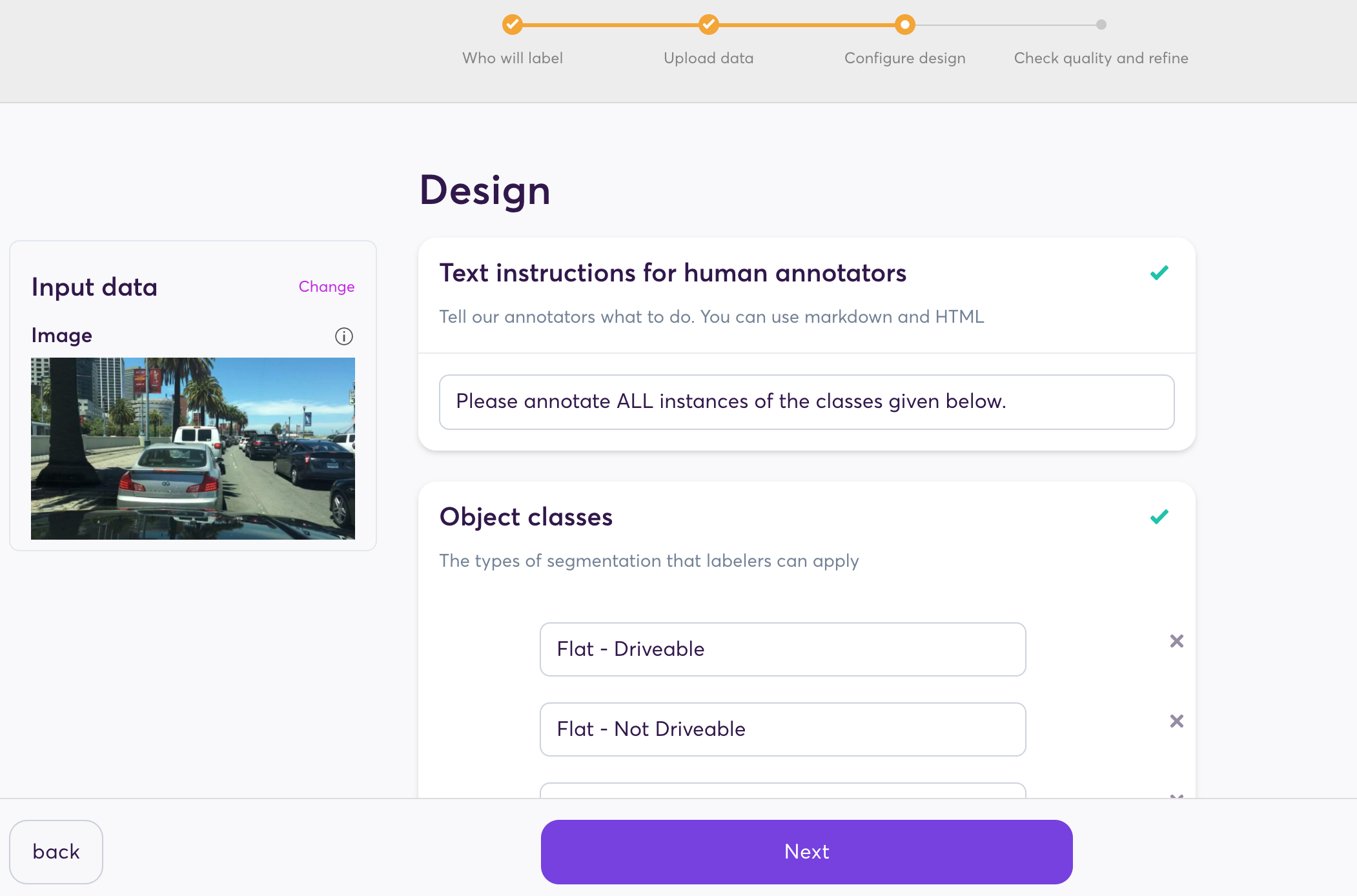Go to the Who will label step circle
1357x896 pixels.
pyautogui.click(x=512, y=25)
